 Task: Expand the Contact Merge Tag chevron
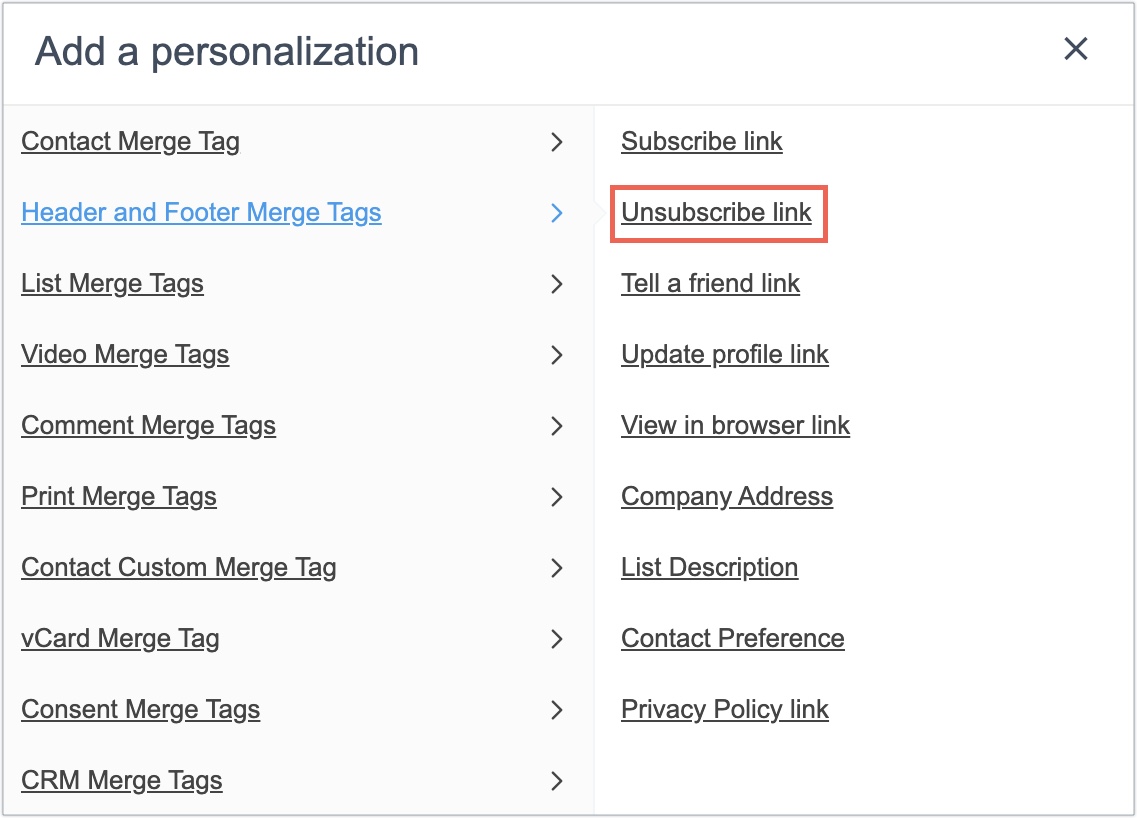[x=557, y=142]
